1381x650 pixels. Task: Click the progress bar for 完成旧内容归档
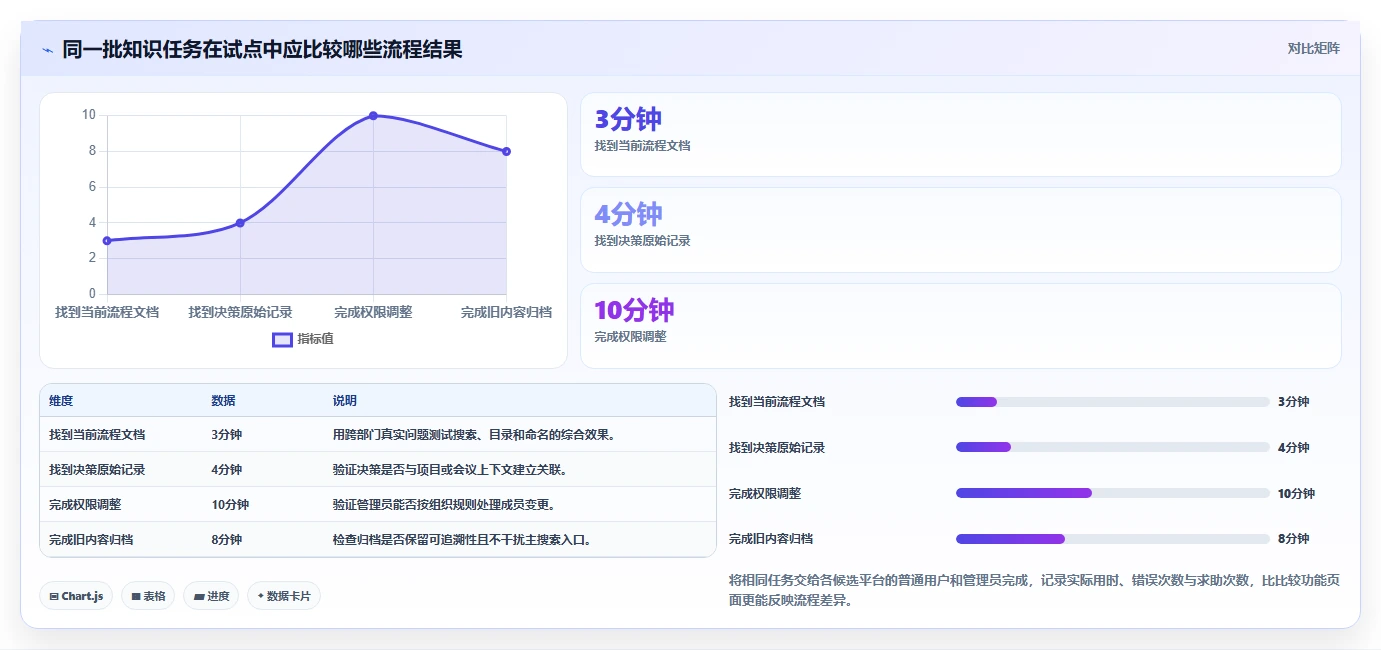(x=1113, y=539)
